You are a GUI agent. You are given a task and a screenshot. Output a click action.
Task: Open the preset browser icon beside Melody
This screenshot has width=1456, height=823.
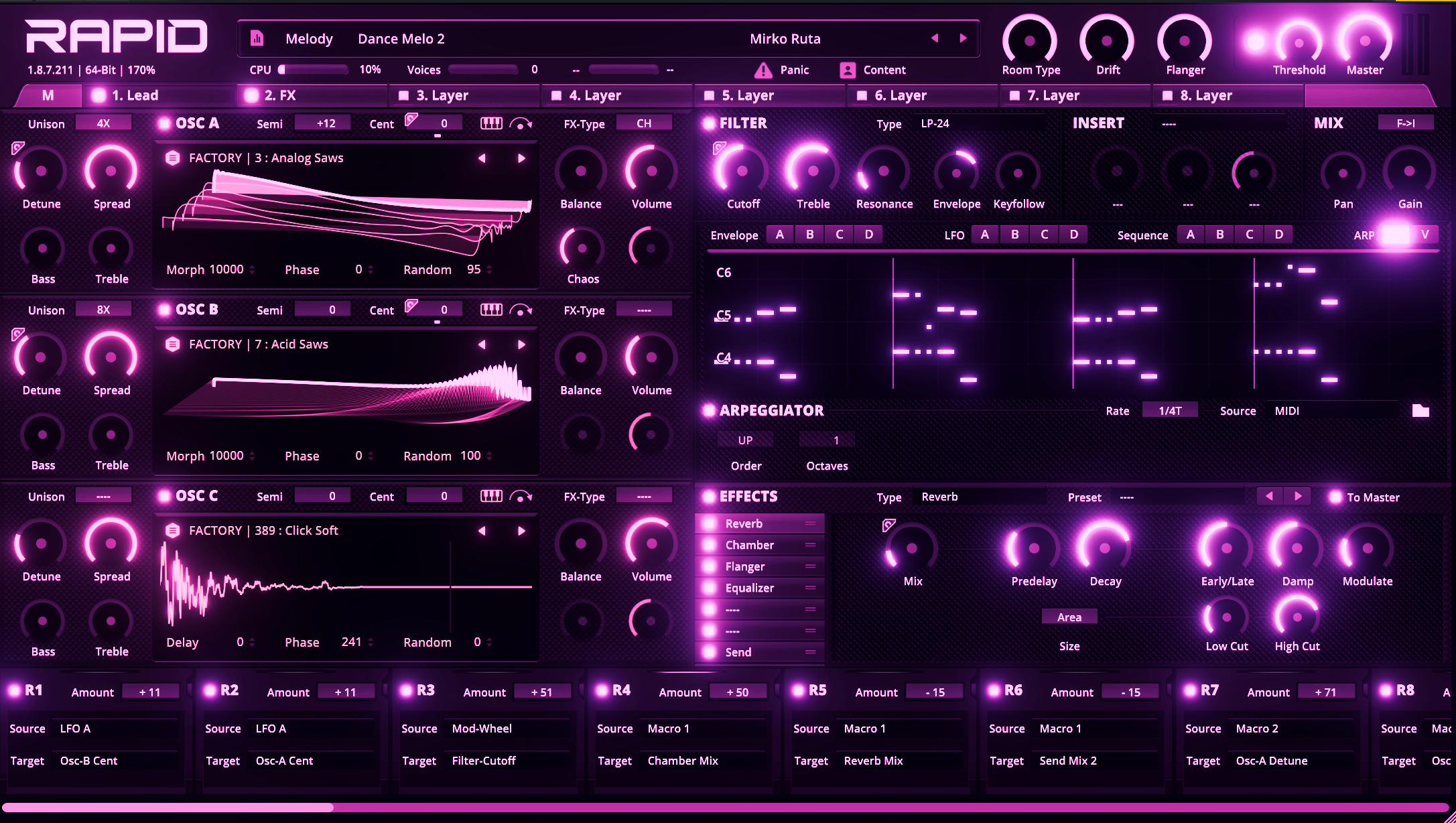click(257, 38)
